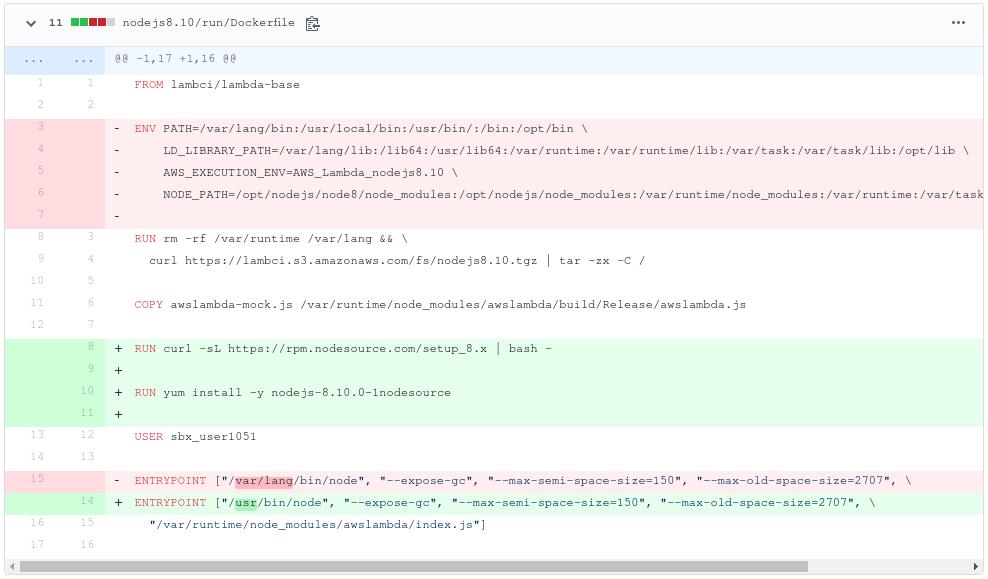
Task: Select the line 'FROM lambci/lambda-base'
Action: [216, 84]
